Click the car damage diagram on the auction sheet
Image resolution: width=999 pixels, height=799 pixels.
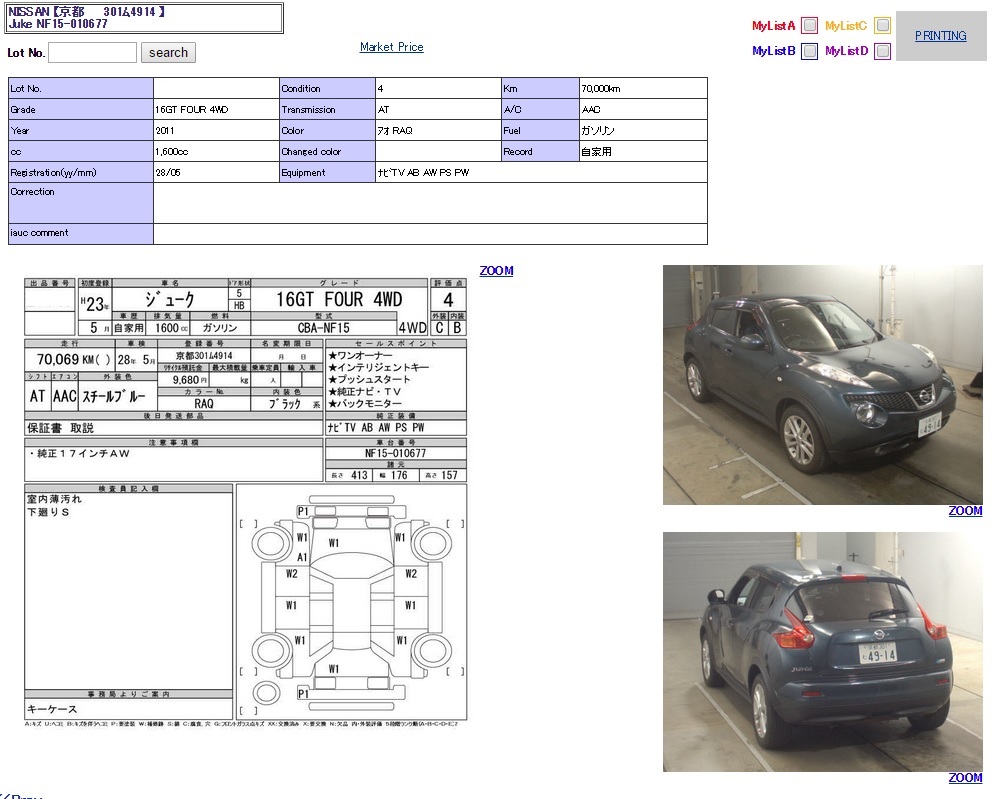pyautogui.click(x=351, y=603)
